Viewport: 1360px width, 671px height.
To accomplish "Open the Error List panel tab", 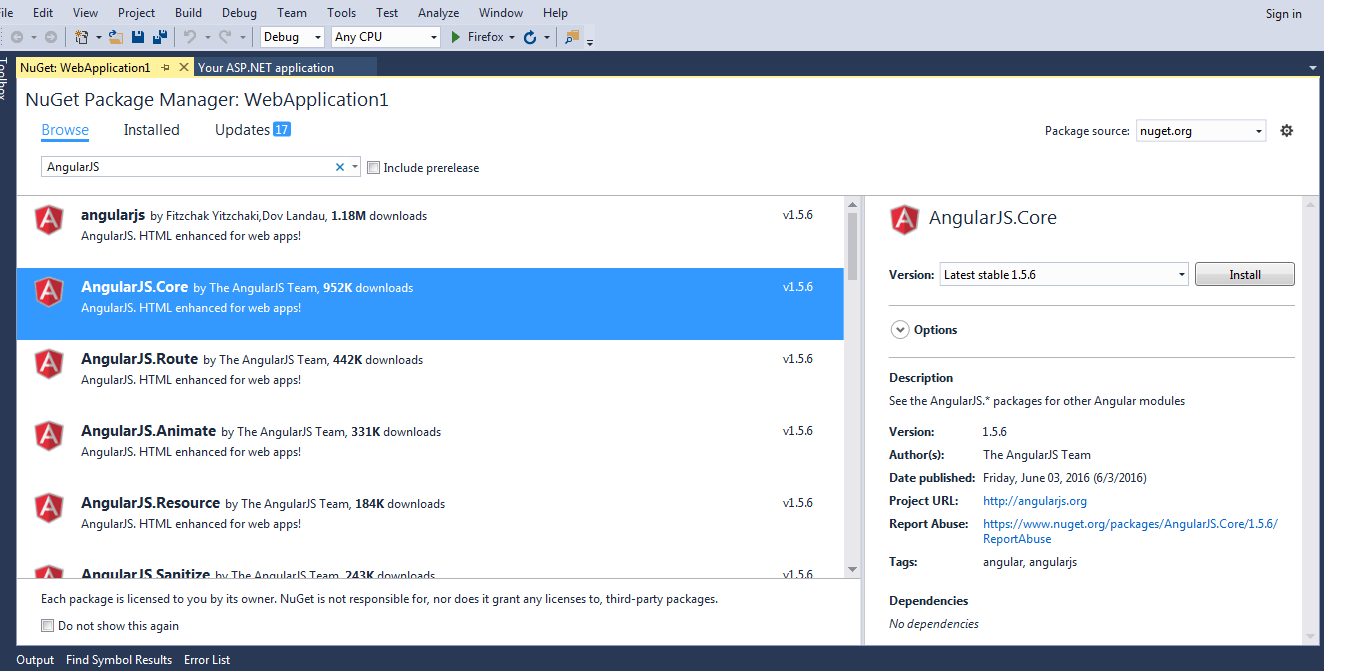I will 207,660.
